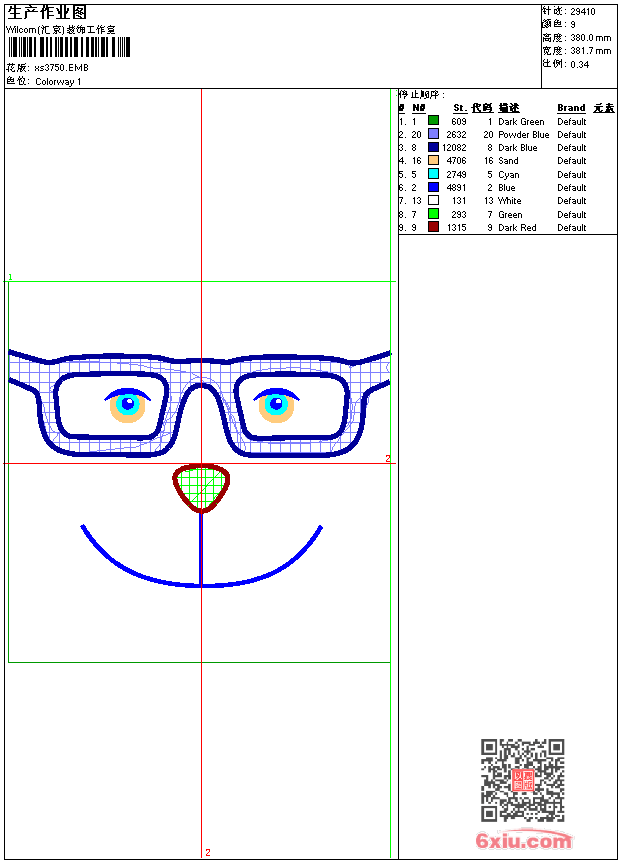The image size is (620, 860).
Task: Click the Cyan color swatch
Action: (433, 174)
